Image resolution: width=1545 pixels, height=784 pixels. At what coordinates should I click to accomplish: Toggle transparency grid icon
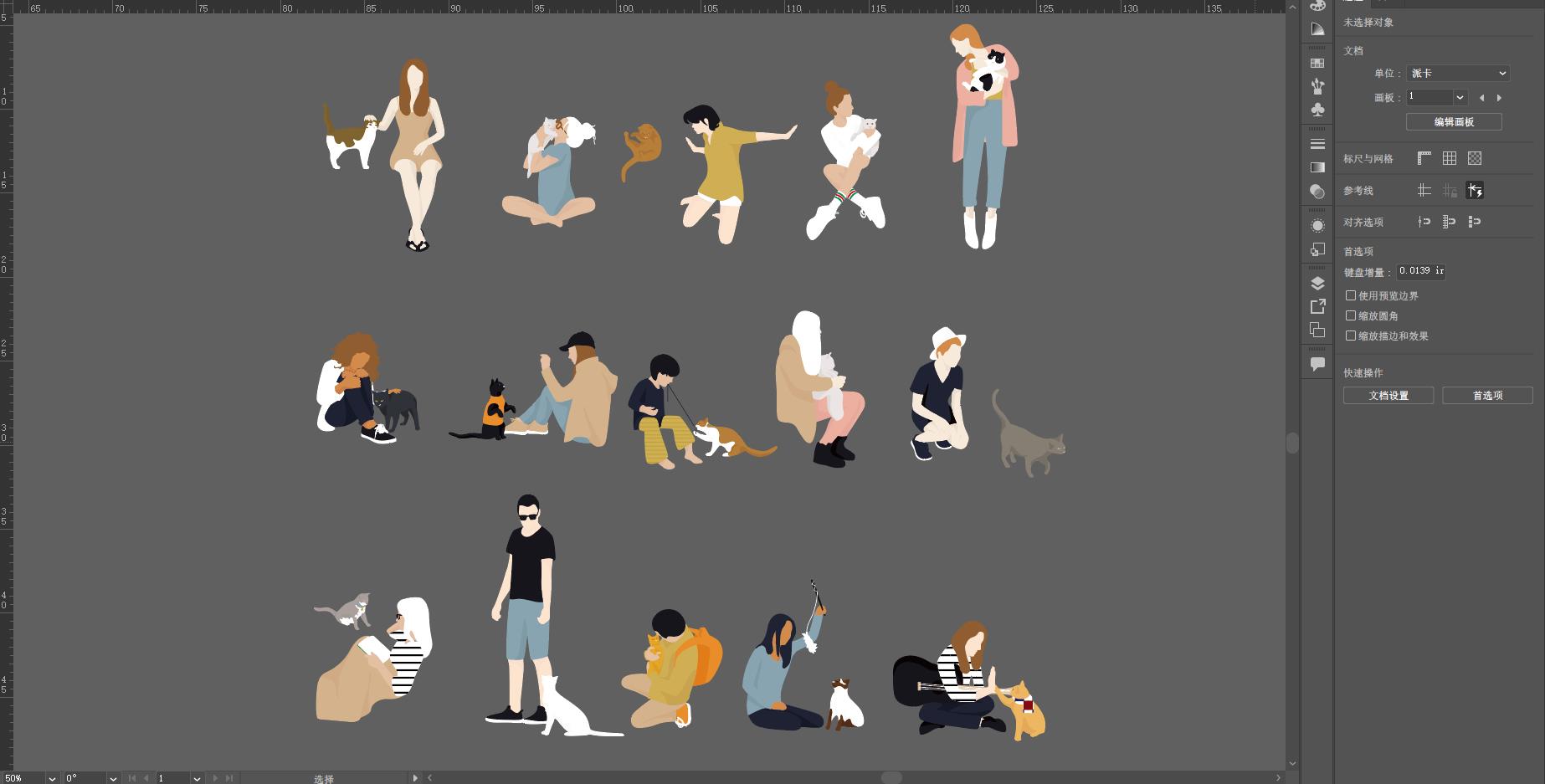click(x=1475, y=158)
